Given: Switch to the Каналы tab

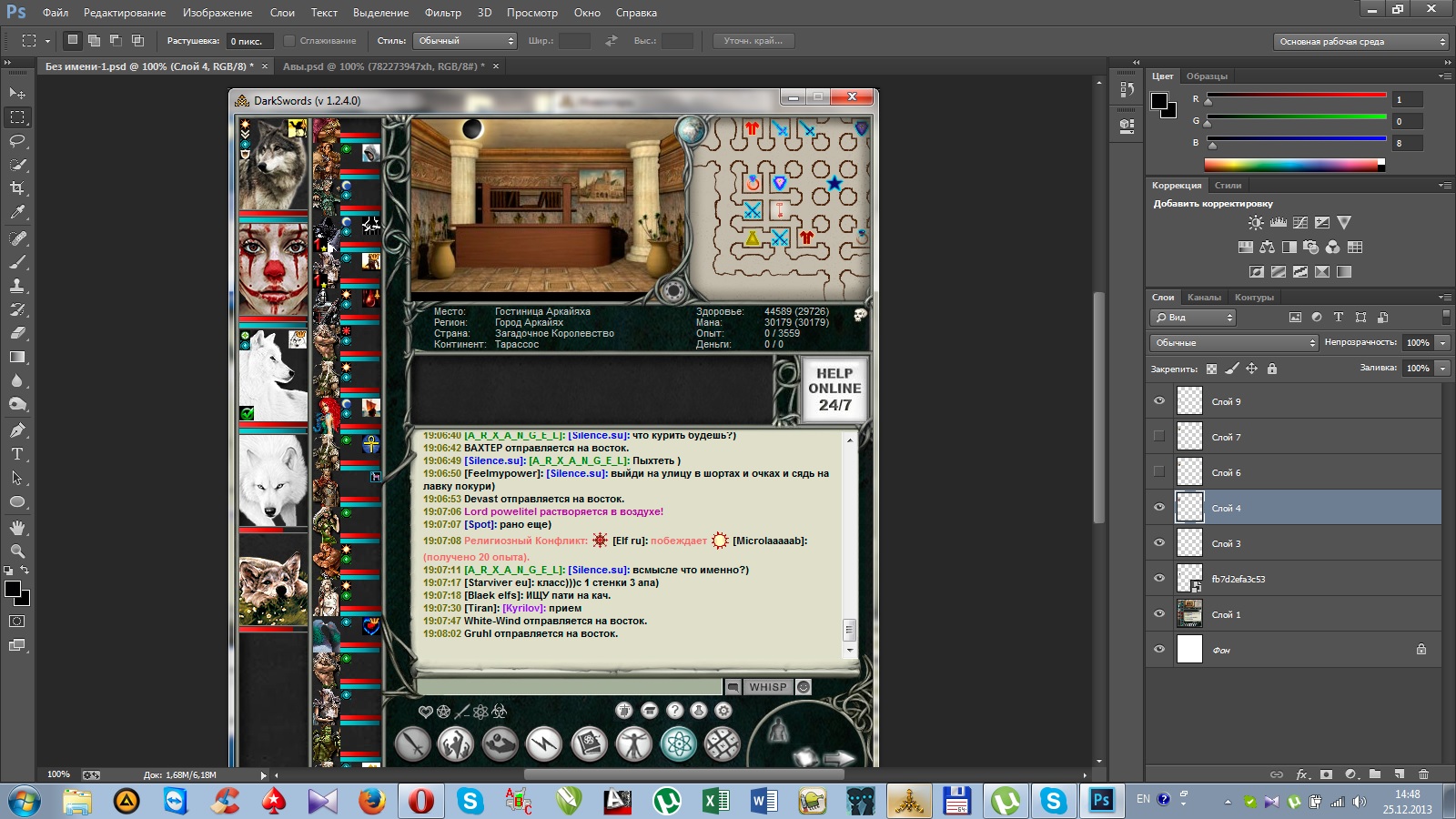Looking at the screenshot, I should pos(1204,298).
